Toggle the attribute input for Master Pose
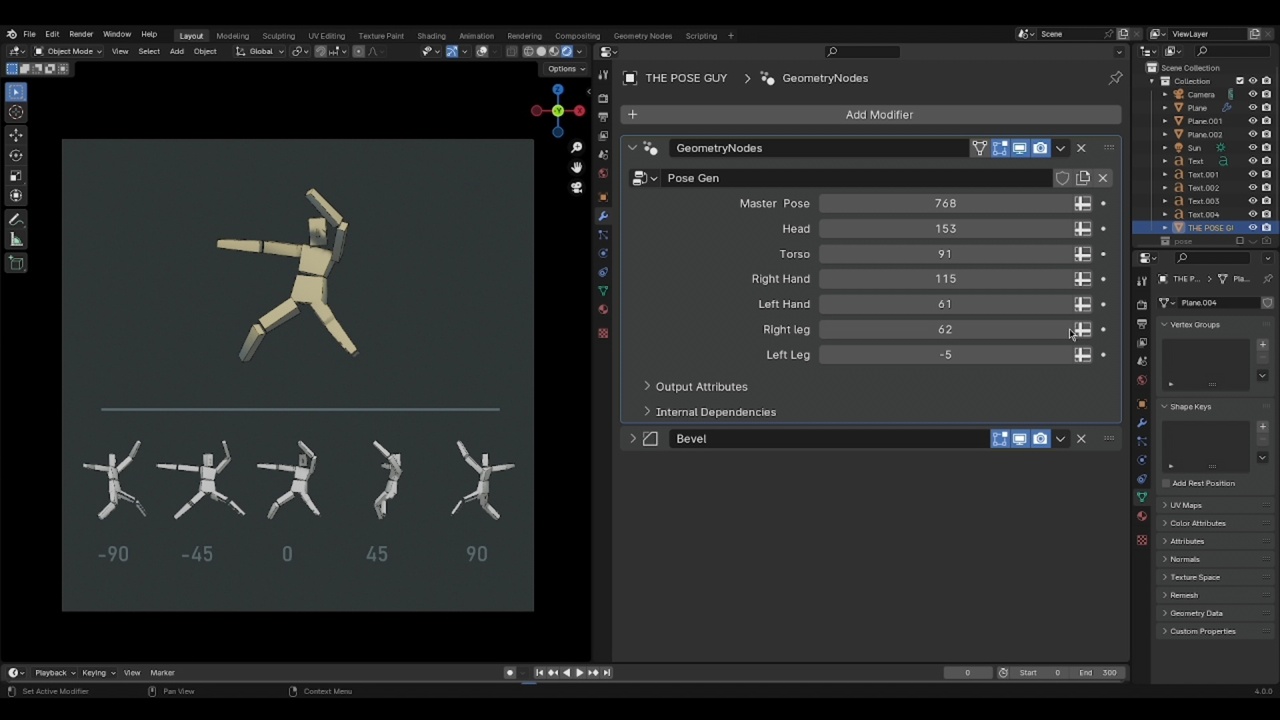 (x=1082, y=203)
